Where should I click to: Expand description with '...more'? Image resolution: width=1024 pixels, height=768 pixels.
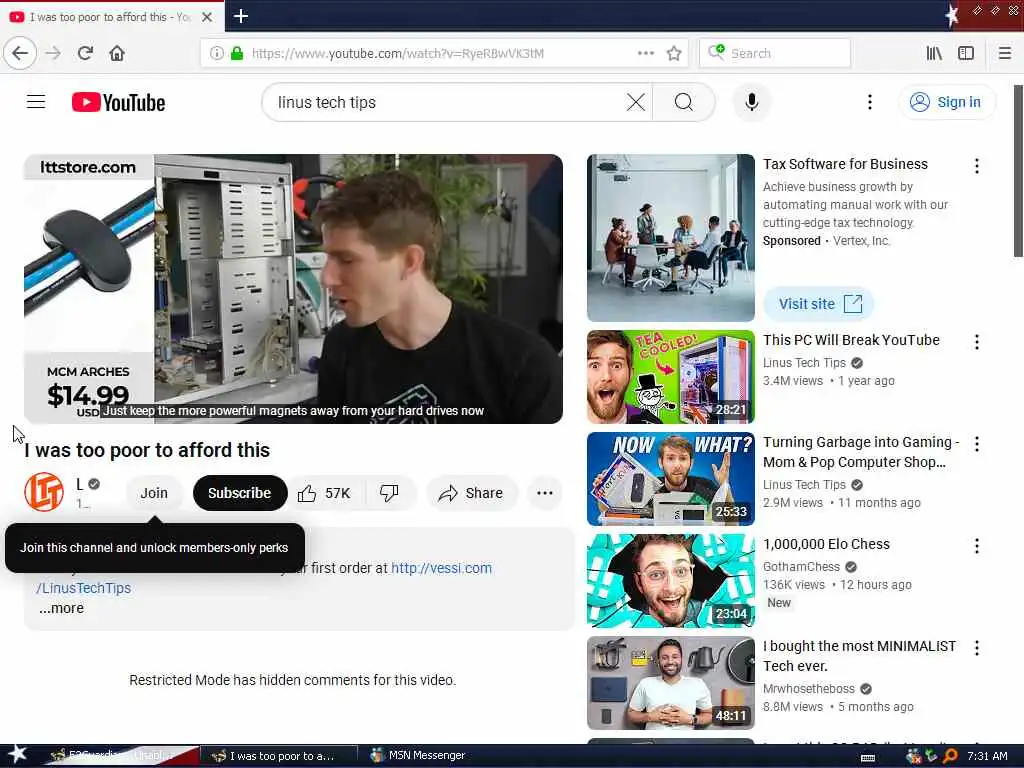(x=61, y=608)
